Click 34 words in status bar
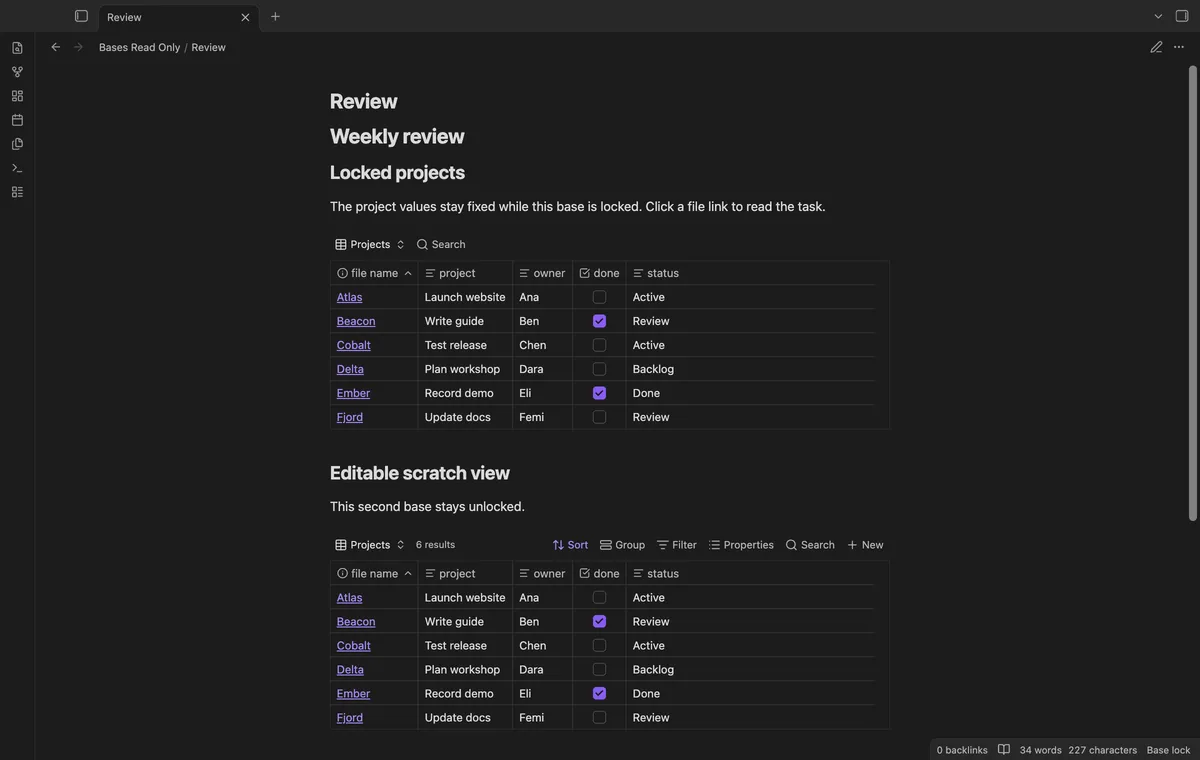This screenshot has height=760, width=1200. click(x=1041, y=750)
